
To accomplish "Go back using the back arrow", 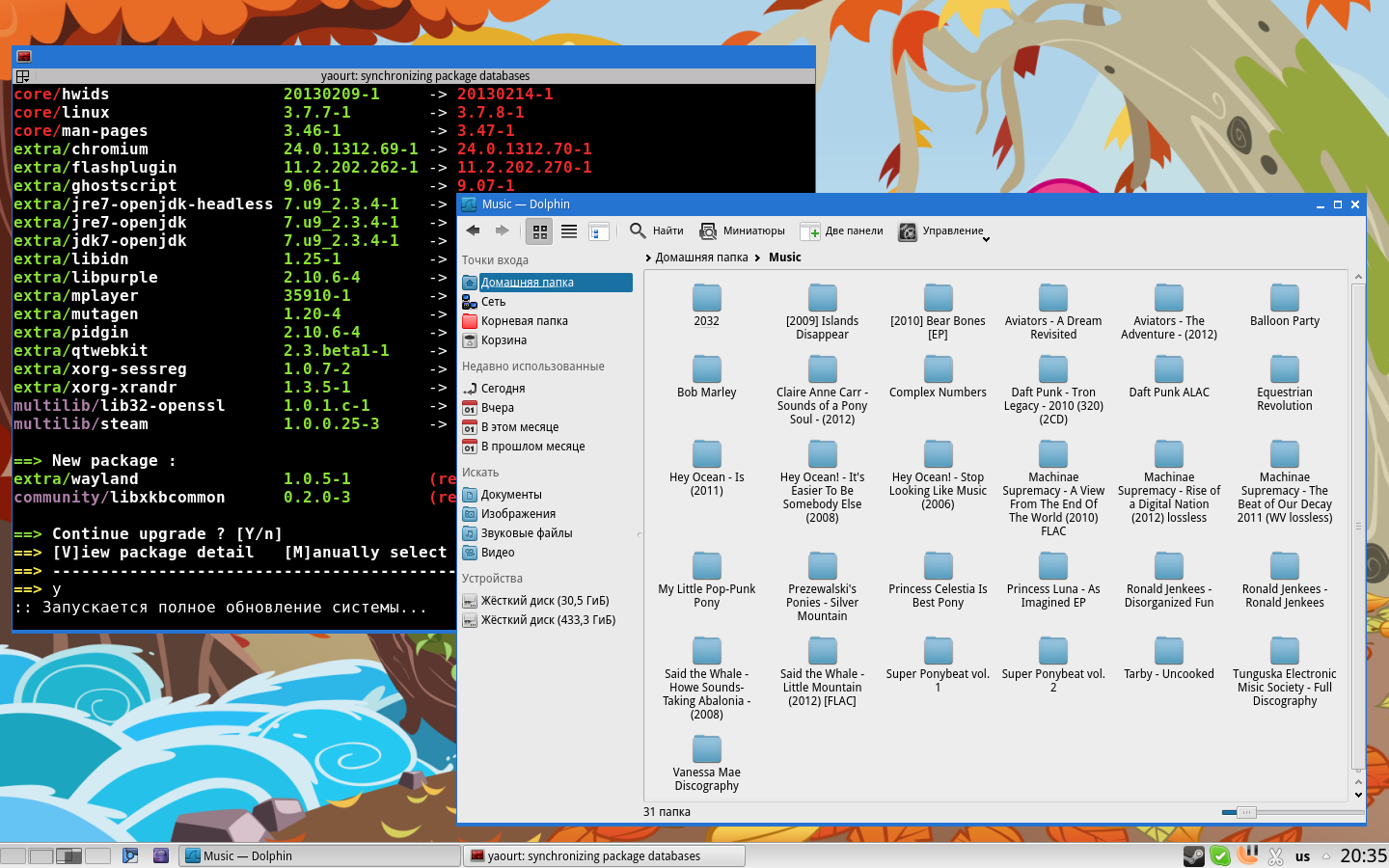I will (x=473, y=231).
